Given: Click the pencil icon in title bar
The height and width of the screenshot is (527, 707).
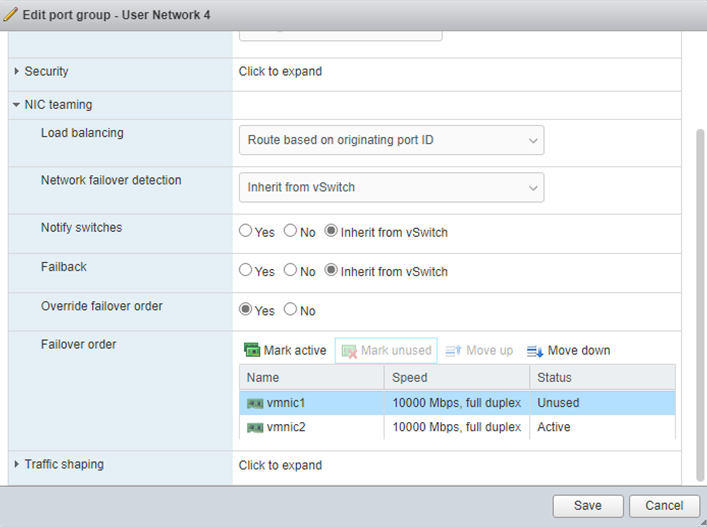Looking at the screenshot, I should tap(11, 15).
